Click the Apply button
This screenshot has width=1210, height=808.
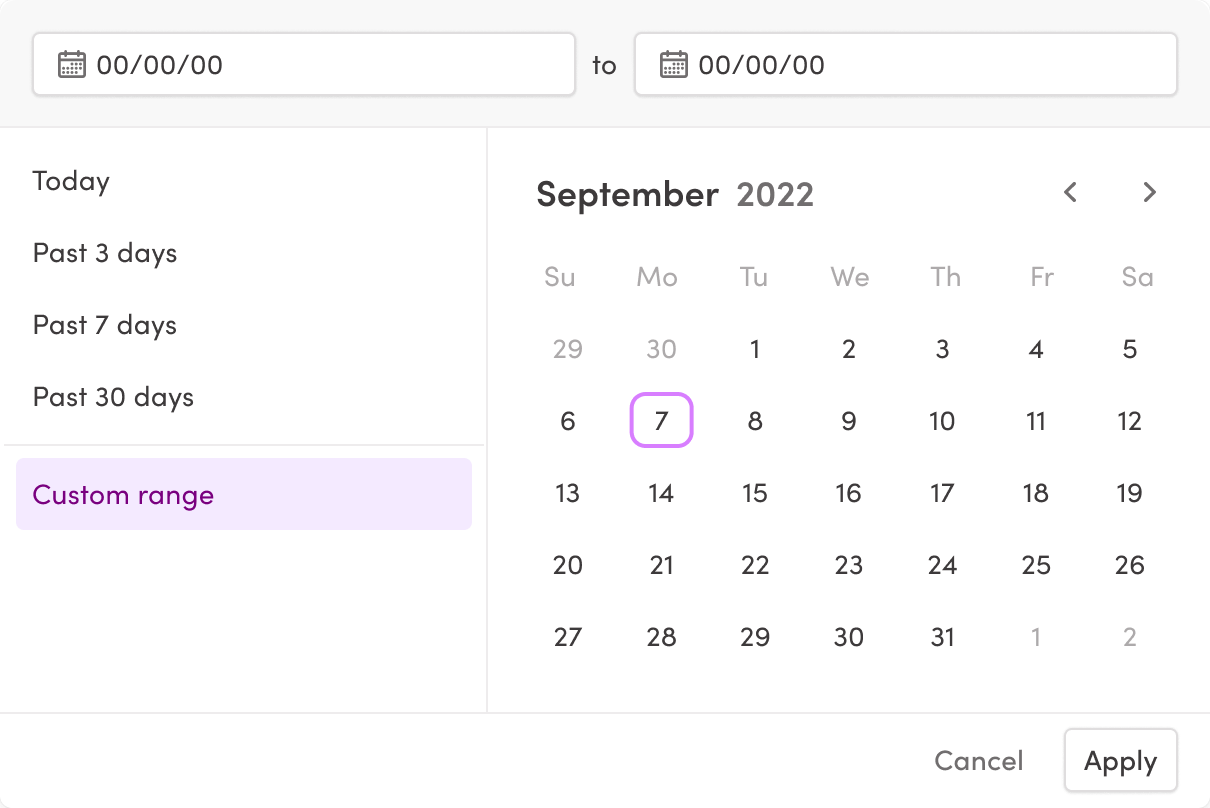click(x=1120, y=761)
